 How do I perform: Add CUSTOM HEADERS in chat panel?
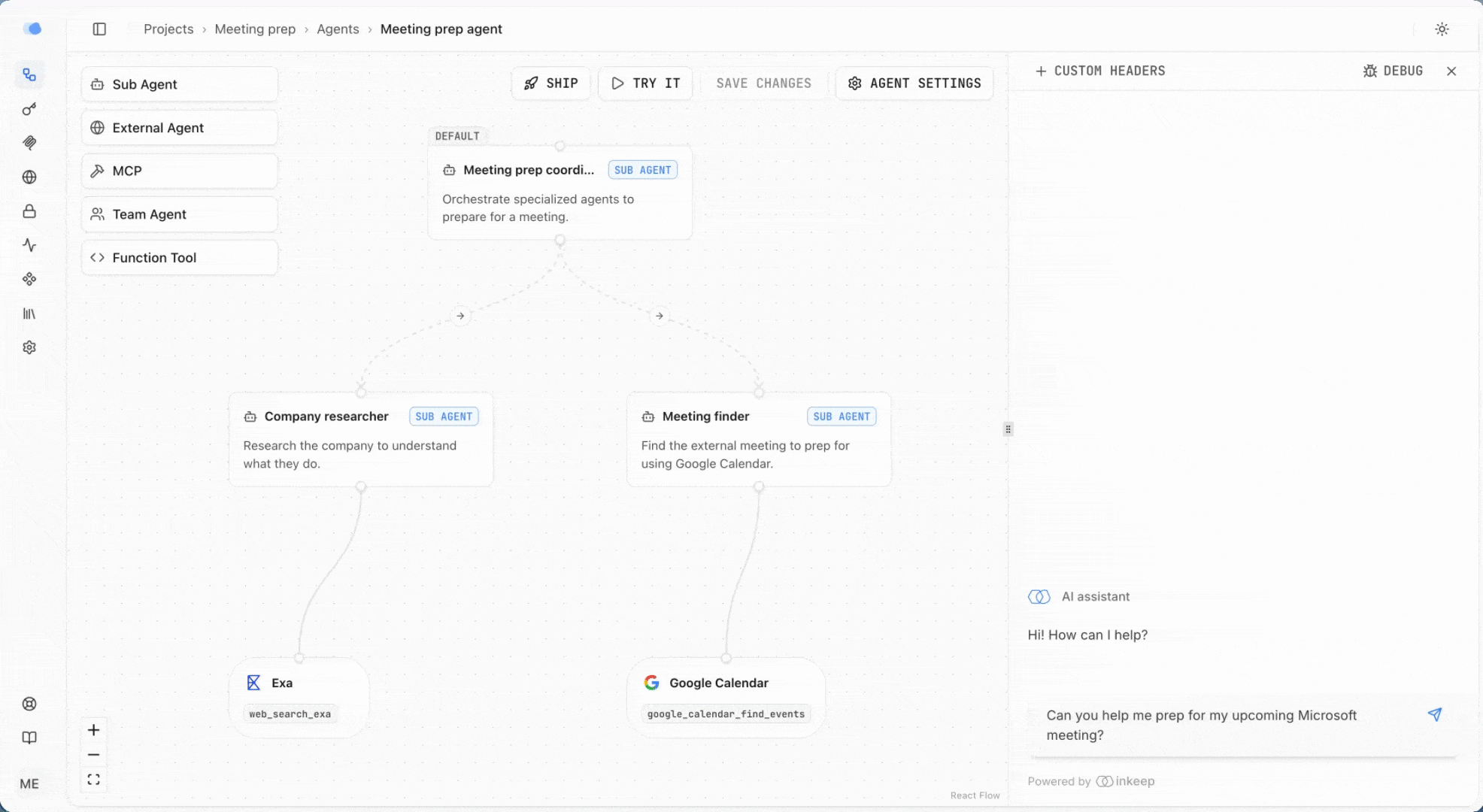(1100, 71)
